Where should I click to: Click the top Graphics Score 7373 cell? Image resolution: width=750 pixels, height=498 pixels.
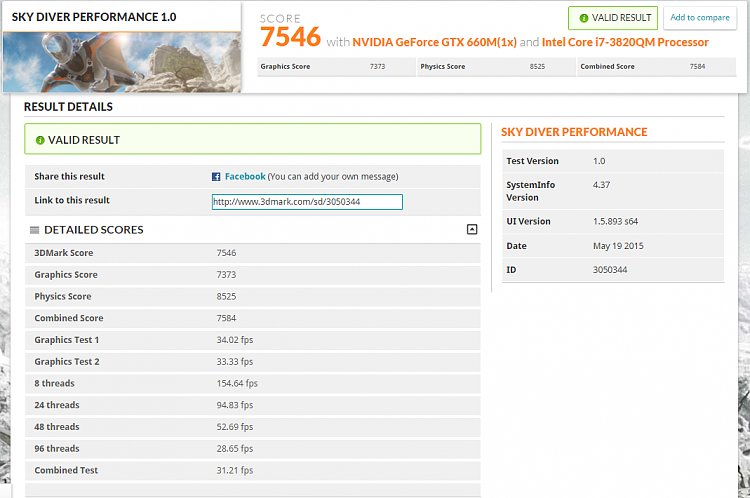[336, 66]
